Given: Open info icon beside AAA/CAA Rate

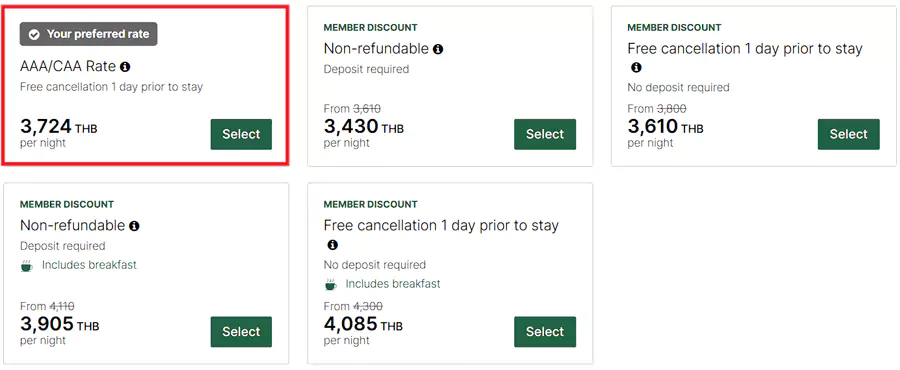Looking at the screenshot, I should coord(125,67).
